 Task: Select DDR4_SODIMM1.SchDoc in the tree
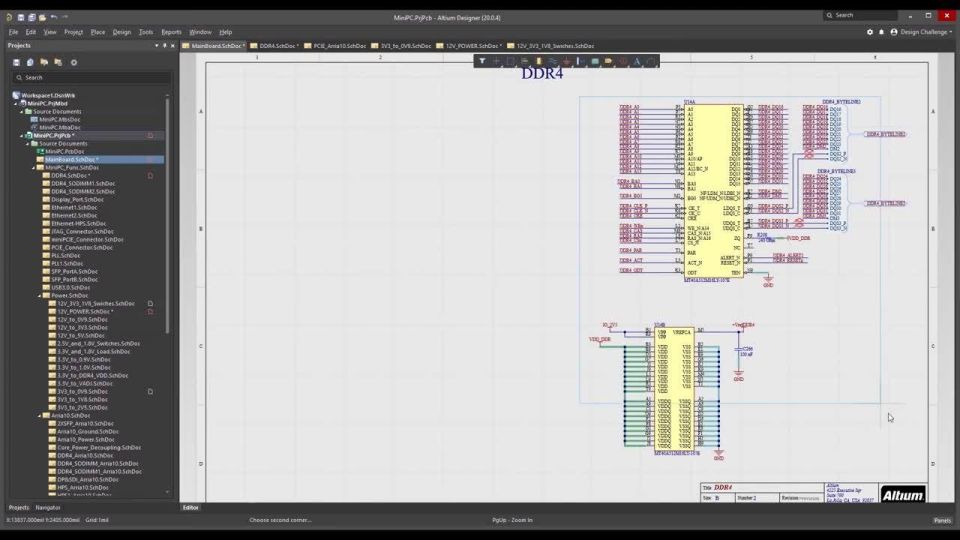83,183
